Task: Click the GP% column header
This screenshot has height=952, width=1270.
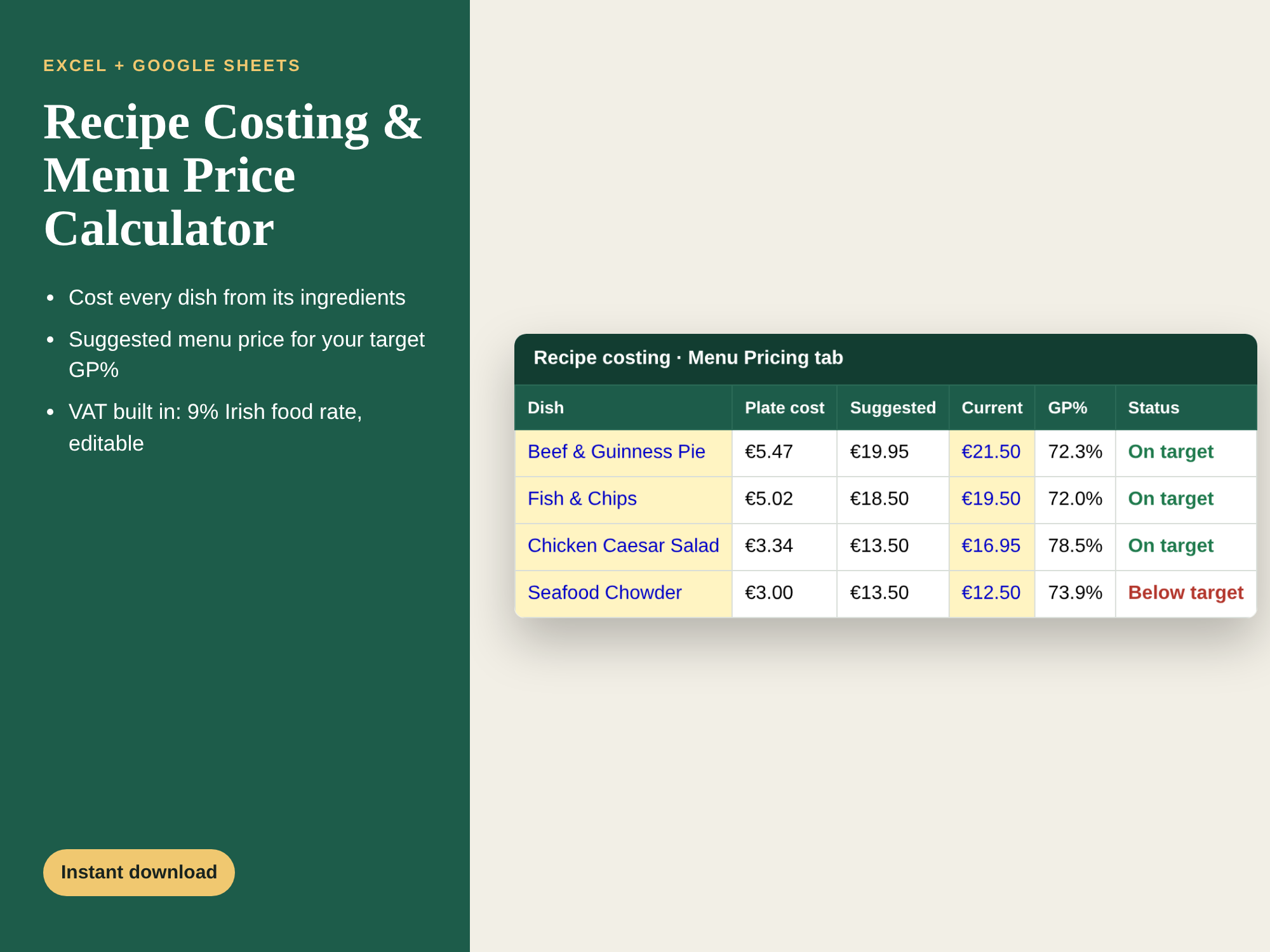Action: [1075, 407]
